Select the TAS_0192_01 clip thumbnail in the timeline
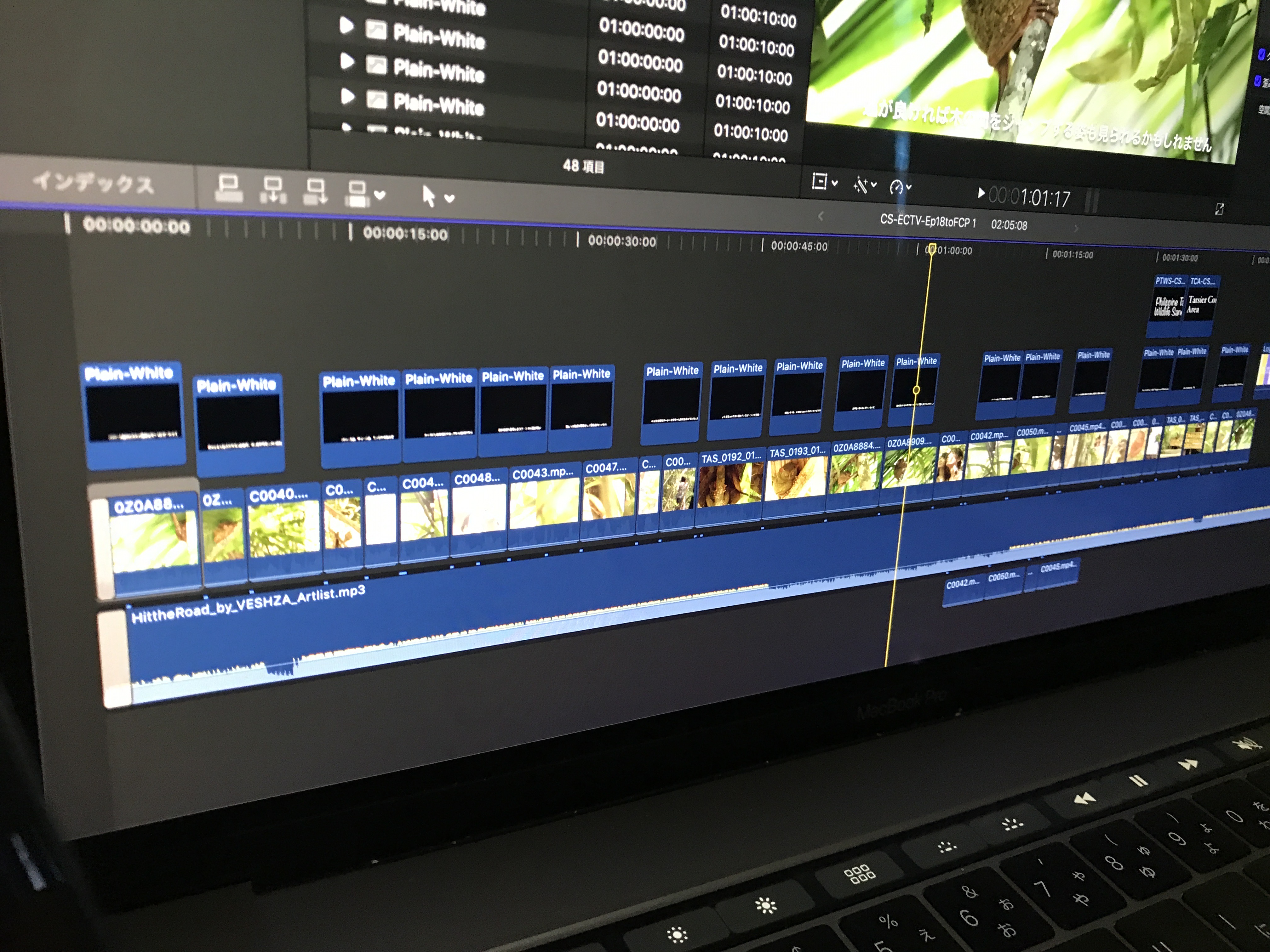The image size is (1270, 952). click(x=730, y=485)
